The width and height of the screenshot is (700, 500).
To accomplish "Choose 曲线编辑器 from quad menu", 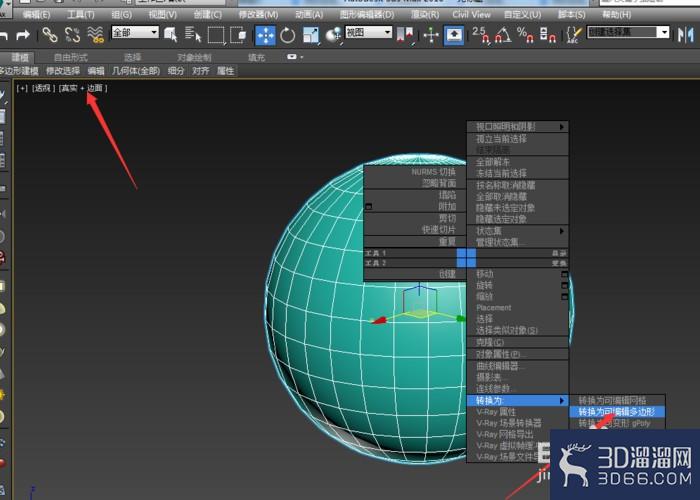I will click(x=517, y=366).
